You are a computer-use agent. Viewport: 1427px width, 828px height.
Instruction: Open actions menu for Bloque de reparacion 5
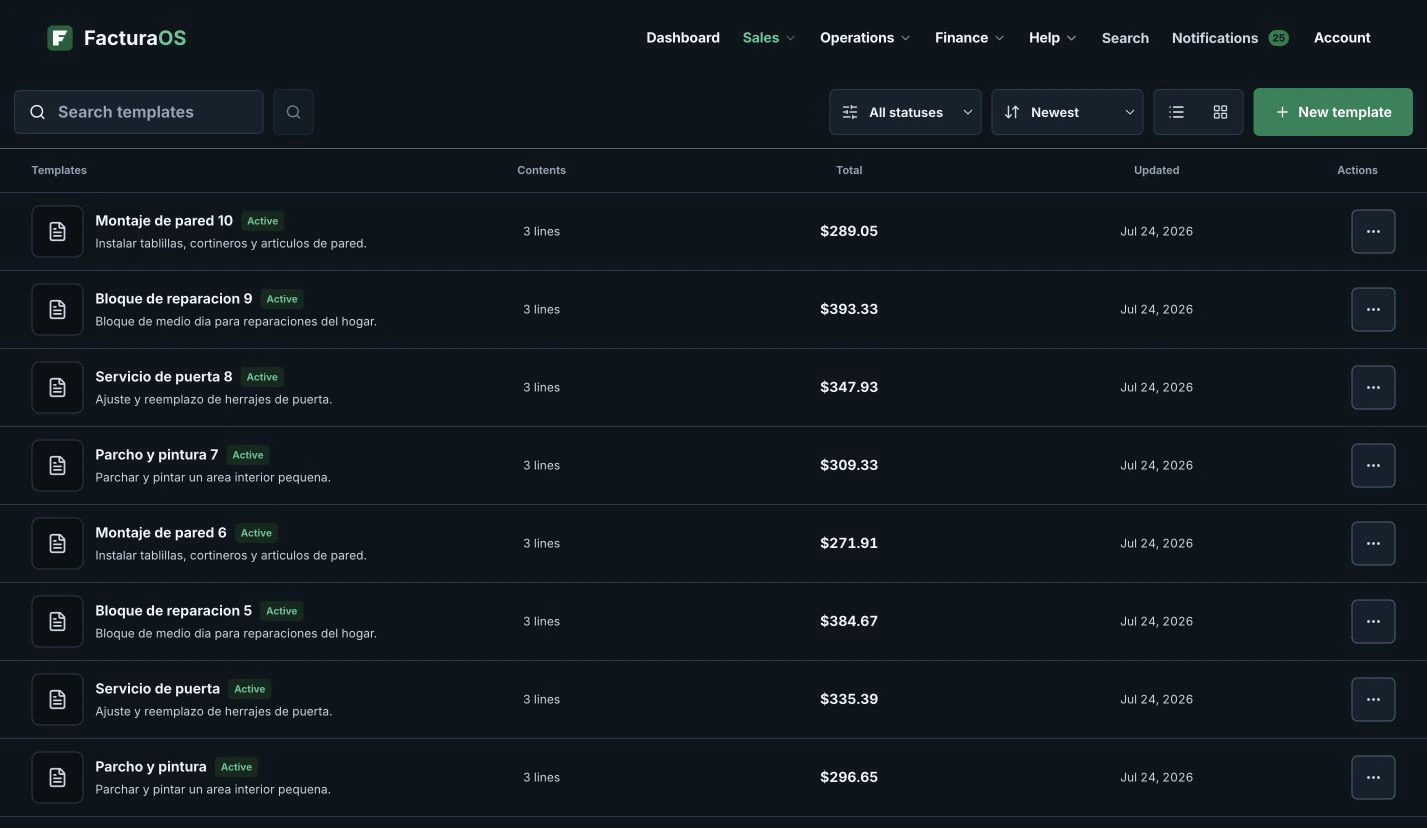(1373, 621)
